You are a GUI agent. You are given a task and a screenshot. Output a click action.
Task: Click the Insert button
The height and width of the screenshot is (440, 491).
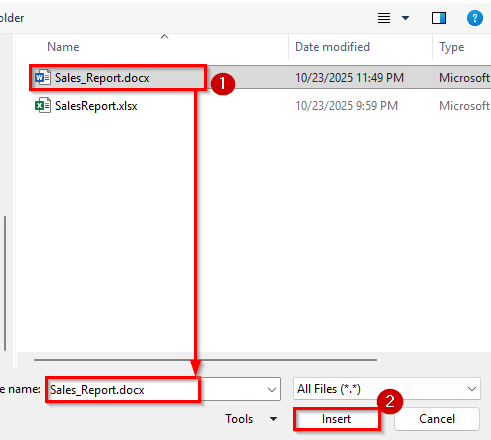[336, 419]
